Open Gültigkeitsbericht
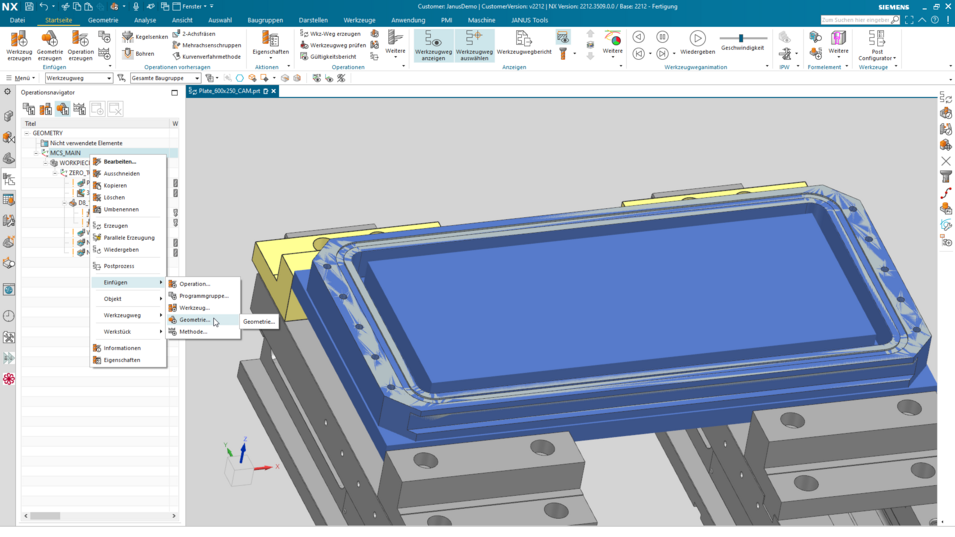The width and height of the screenshot is (955, 537). tap(328, 57)
